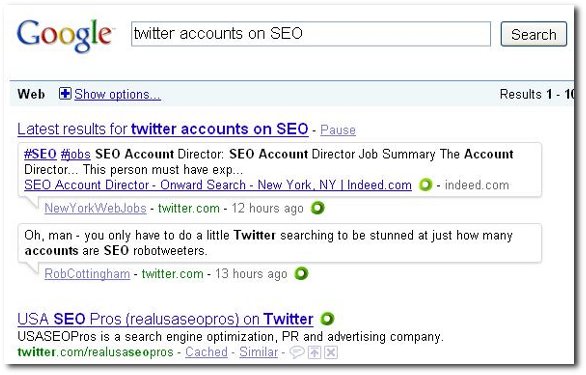Screen dimensions: 586x375
Task: Open the #SEO hashtag link
Action: pyautogui.click(x=40, y=154)
